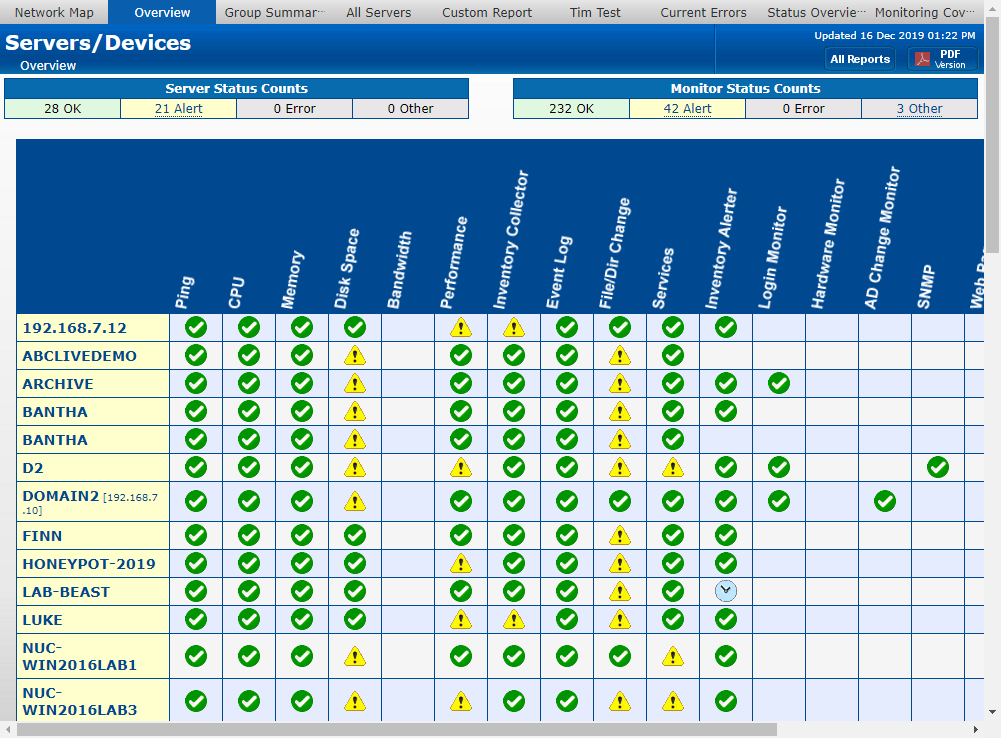
Task: Open ABCLIVEDEMO Disk Space alert icon
Action: point(354,356)
